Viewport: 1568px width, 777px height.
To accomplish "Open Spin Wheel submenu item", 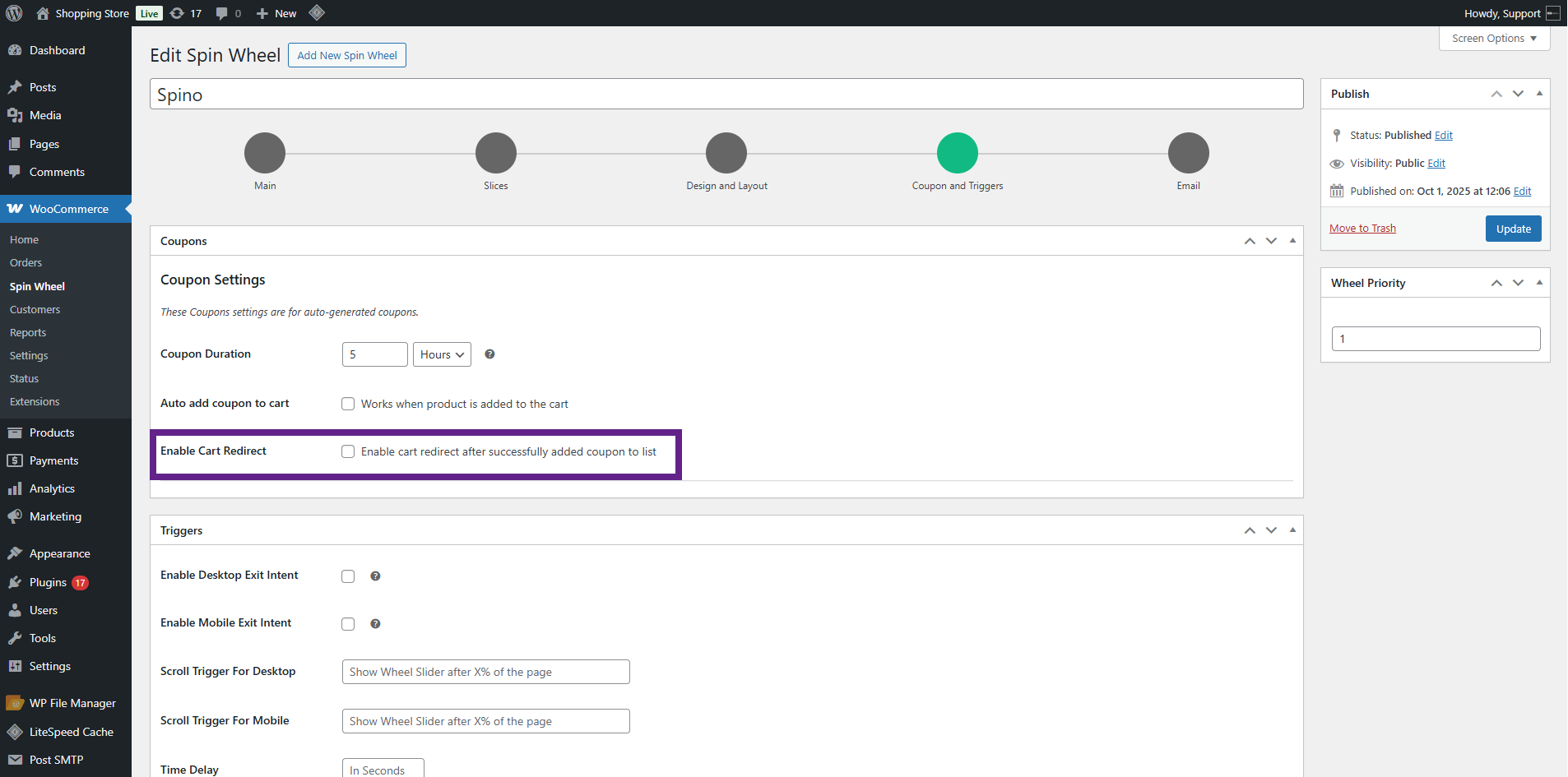I will coord(37,286).
